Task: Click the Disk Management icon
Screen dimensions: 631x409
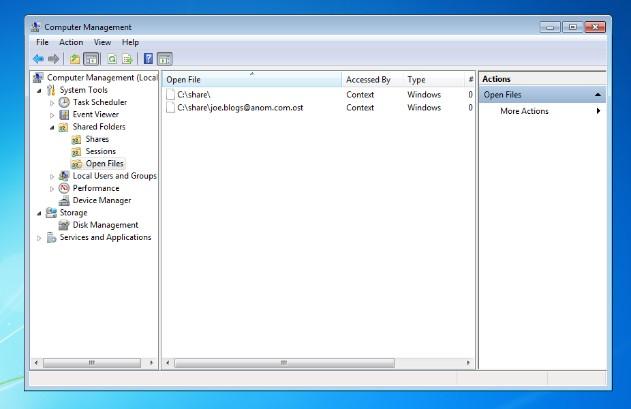Action: click(x=64, y=225)
